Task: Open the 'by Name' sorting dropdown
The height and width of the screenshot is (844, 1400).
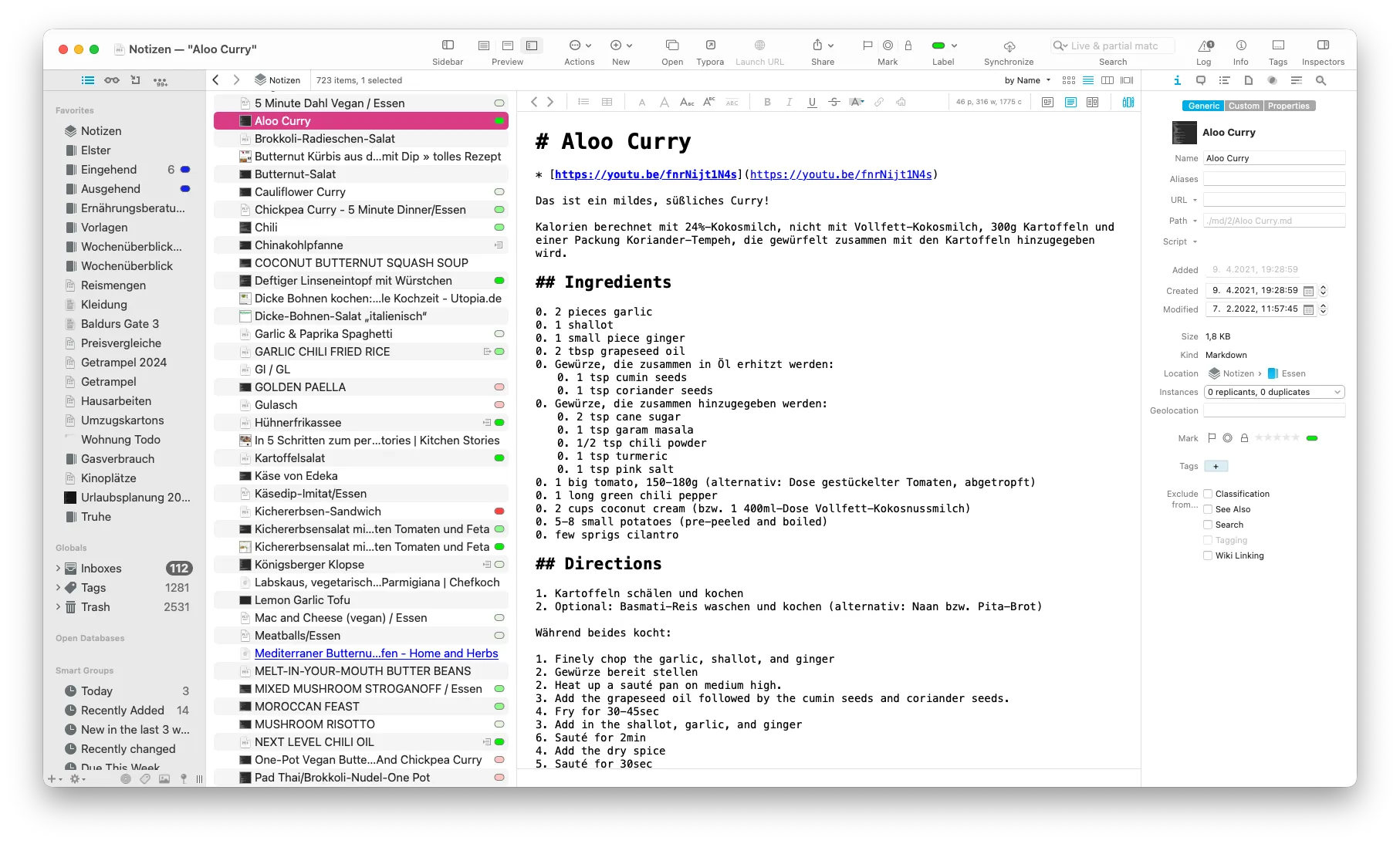Action: (x=1025, y=80)
